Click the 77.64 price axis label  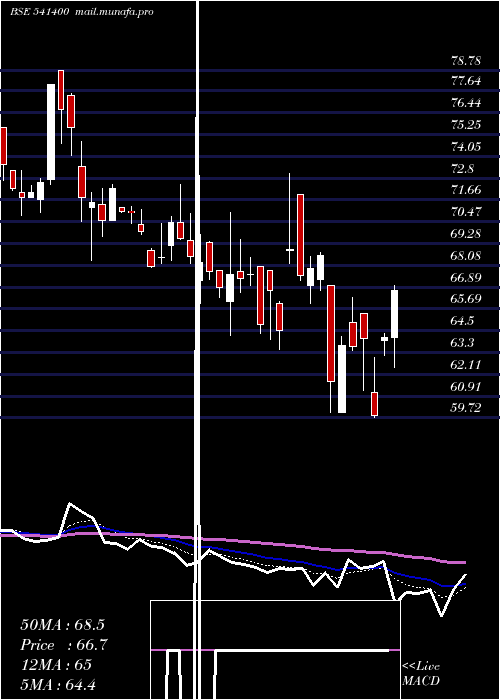pyautogui.click(x=466, y=81)
